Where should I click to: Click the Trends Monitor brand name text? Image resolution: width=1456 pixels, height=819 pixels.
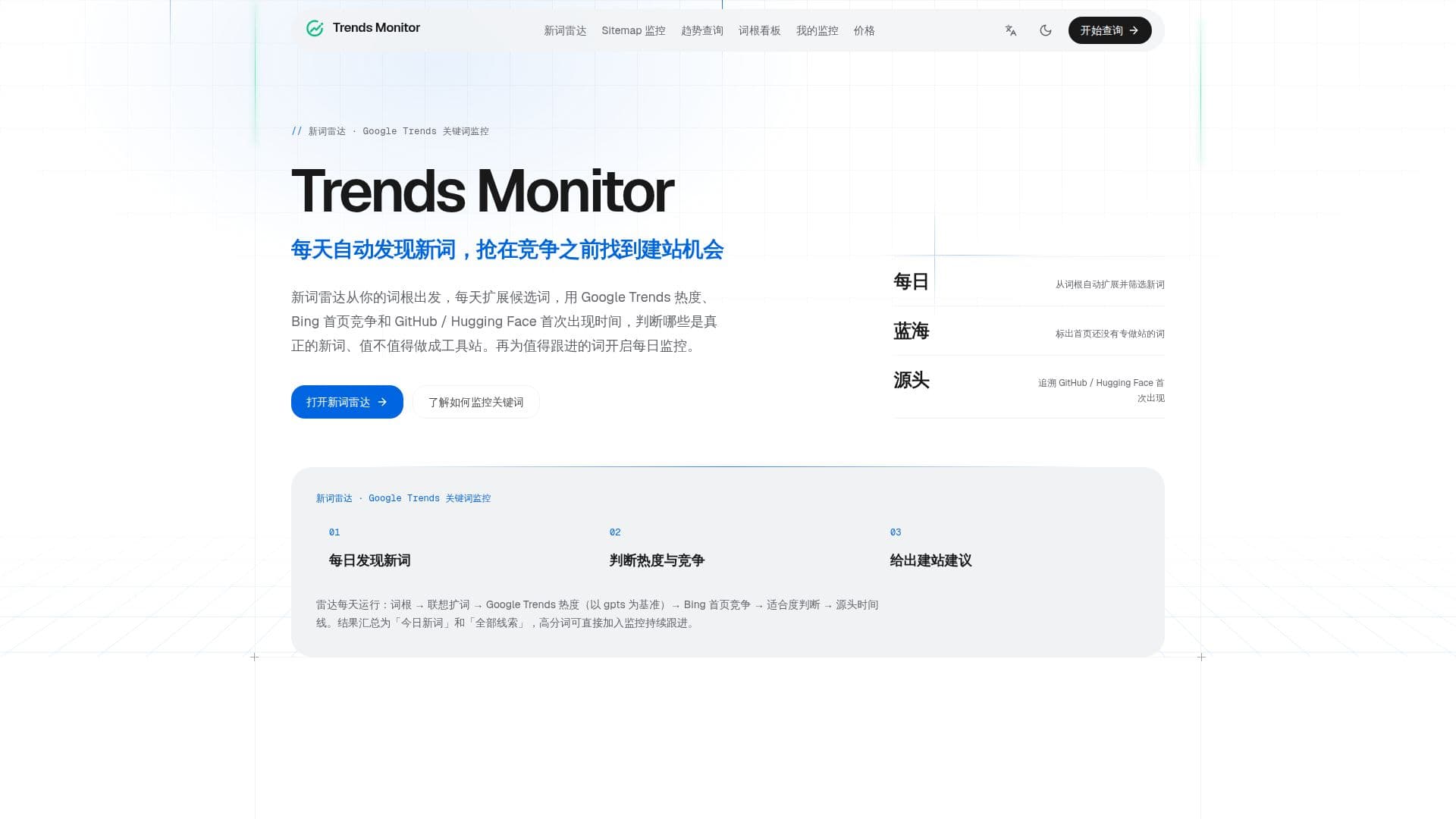(376, 28)
